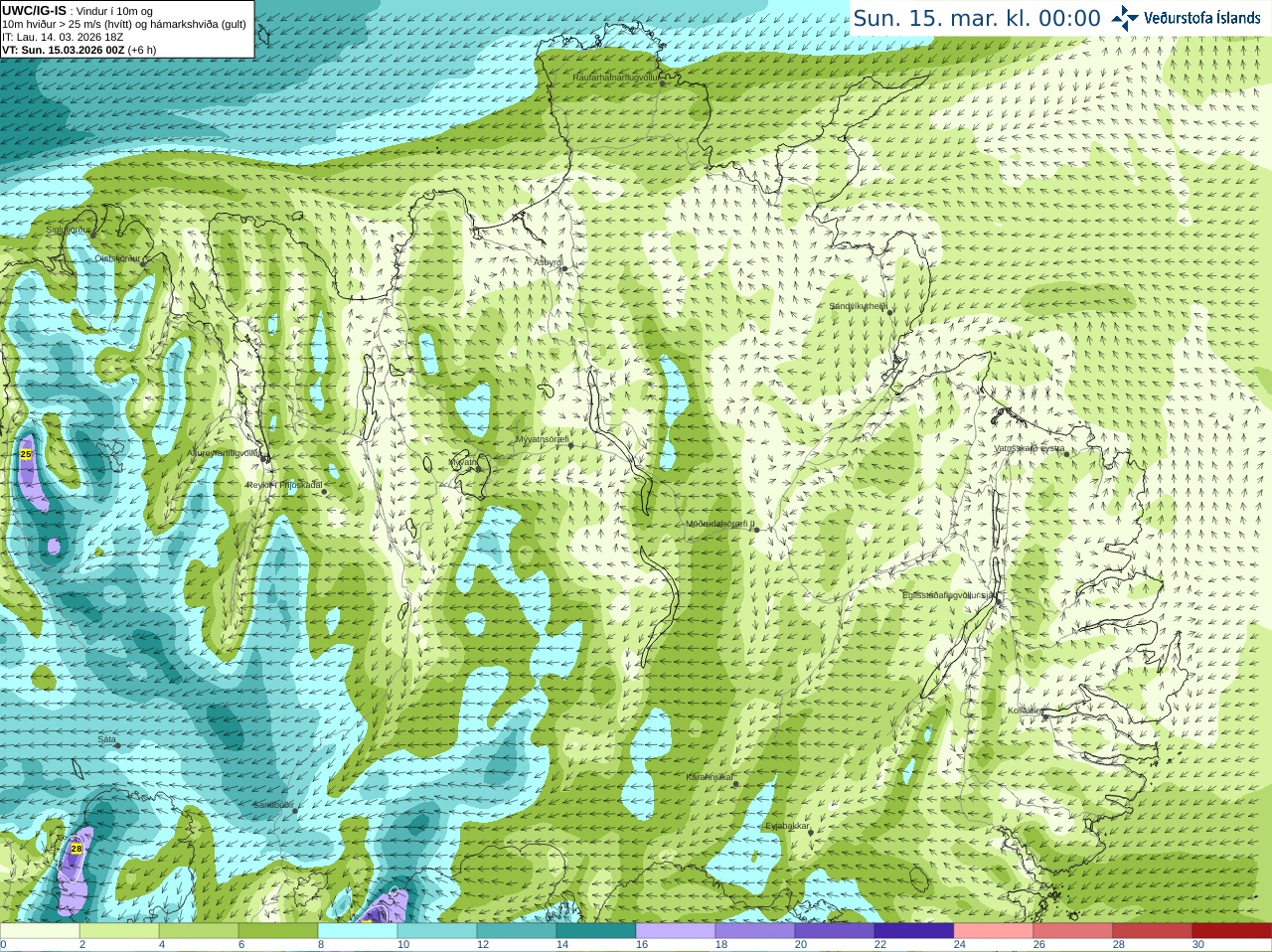Click the 'Ólafsfjörður' station label
The image size is (1272, 952).
[x=117, y=258]
